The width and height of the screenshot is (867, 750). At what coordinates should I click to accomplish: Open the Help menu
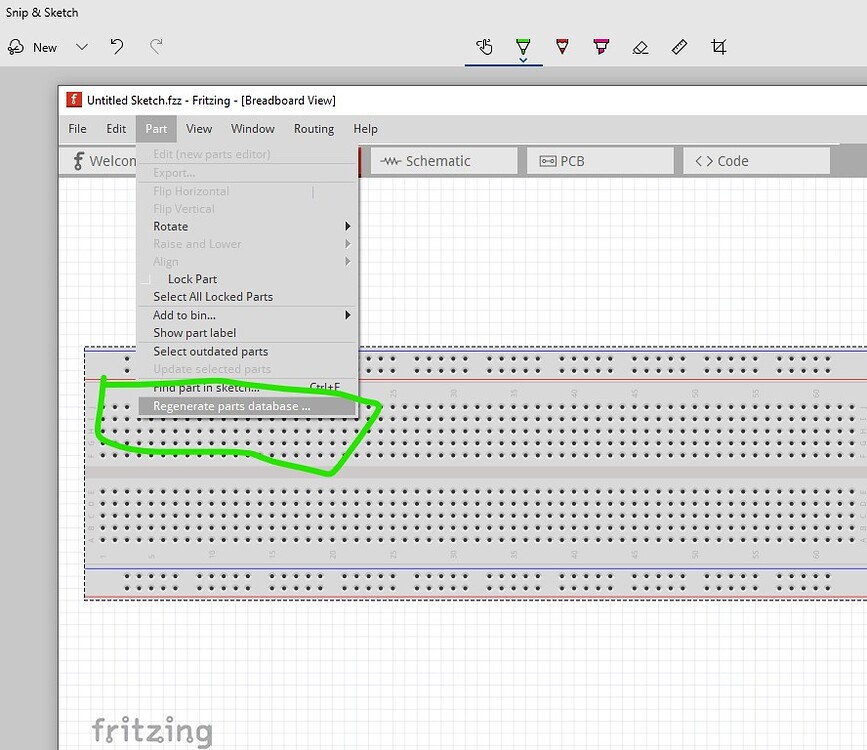365,129
